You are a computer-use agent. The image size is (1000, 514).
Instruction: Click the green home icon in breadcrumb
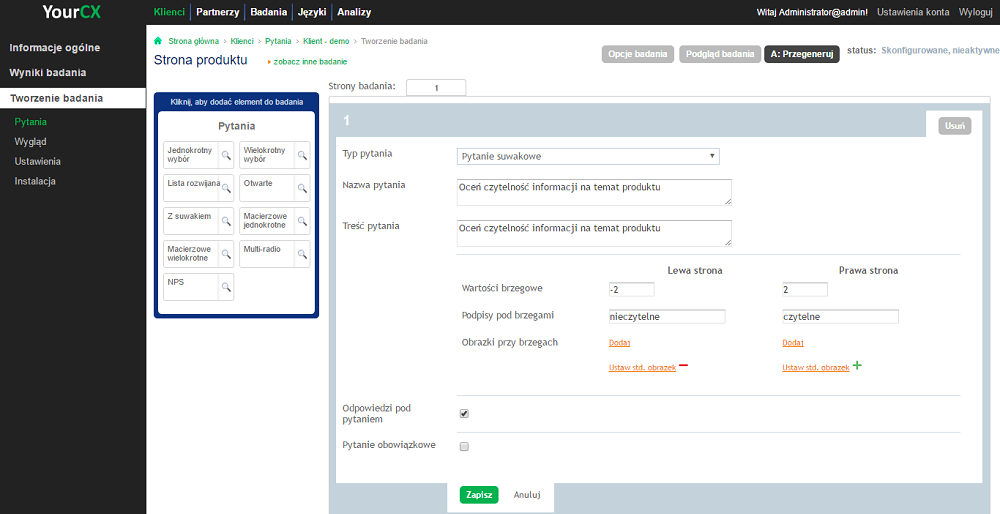click(158, 41)
